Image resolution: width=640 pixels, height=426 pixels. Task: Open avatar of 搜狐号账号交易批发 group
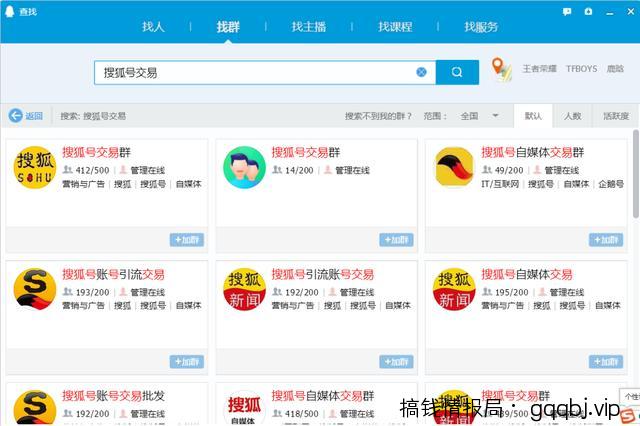pos(35,408)
